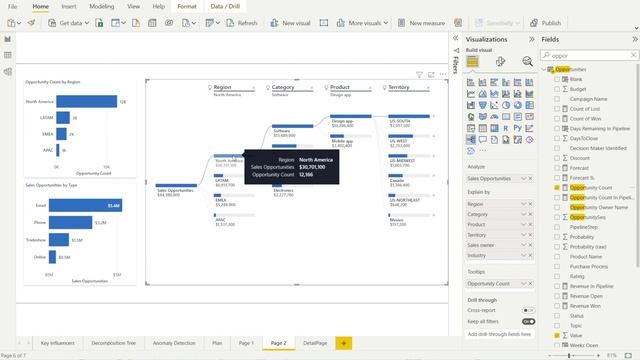The height and width of the screenshot is (360, 640).
Task: Click the Refresh button
Action: click(x=242, y=23)
